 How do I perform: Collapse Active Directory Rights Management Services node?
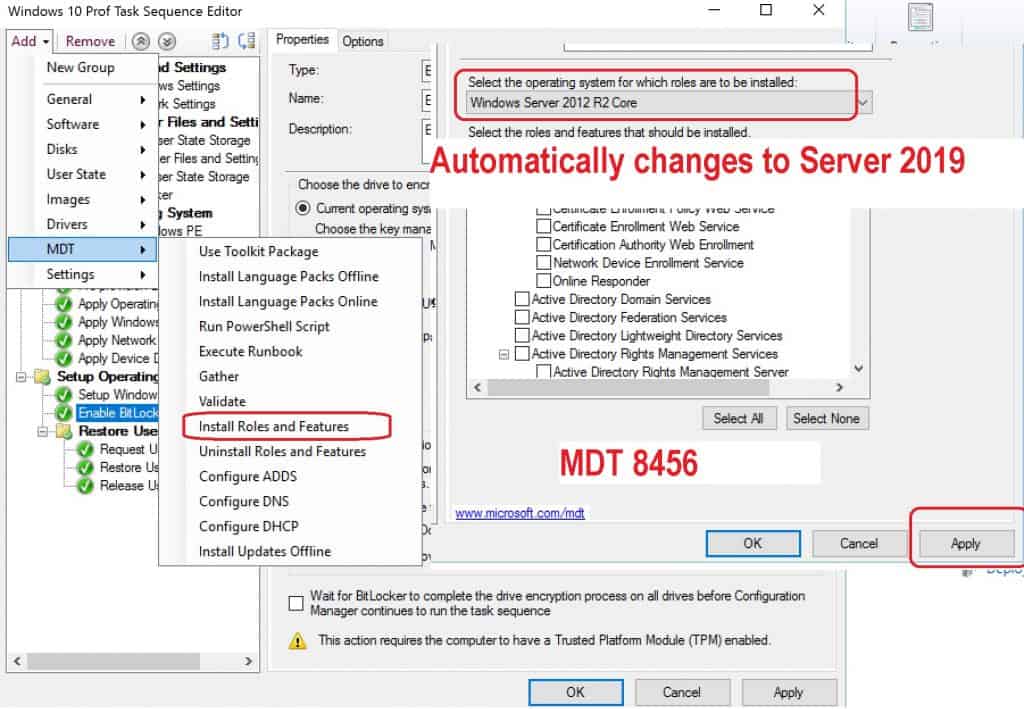pos(504,354)
